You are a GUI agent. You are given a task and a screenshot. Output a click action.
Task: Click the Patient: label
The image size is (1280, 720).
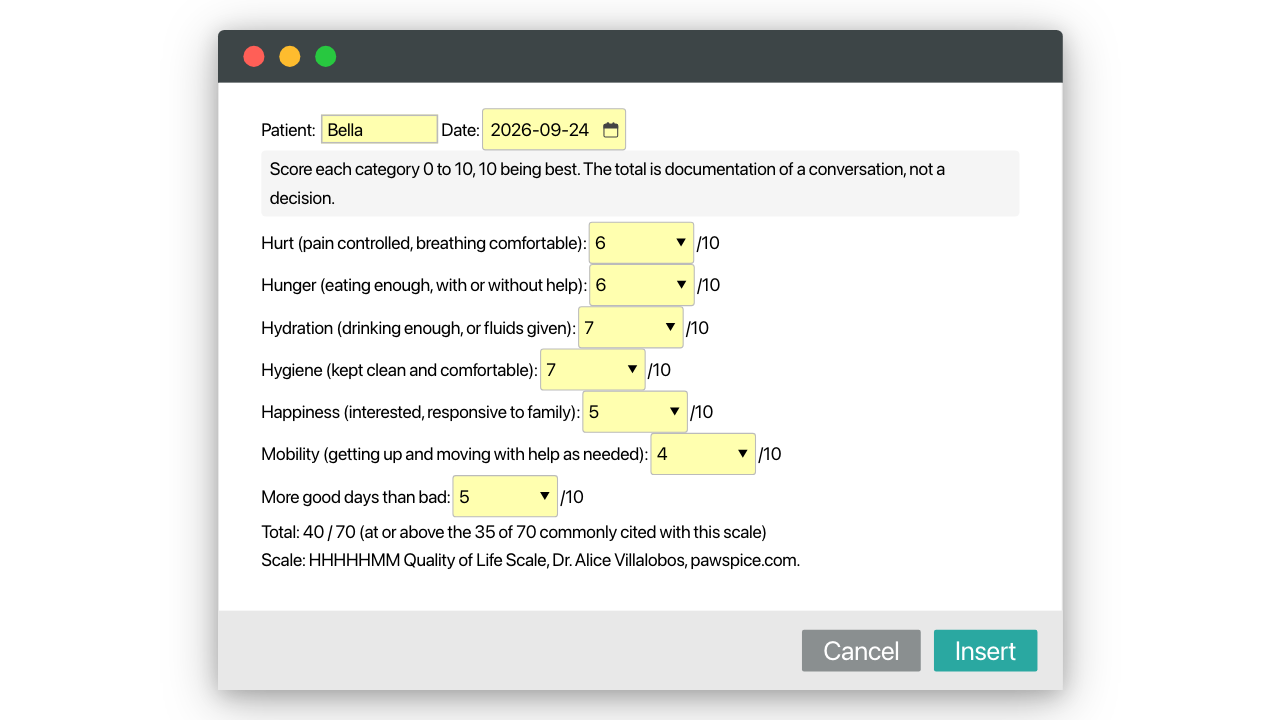[x=288, y=130]
